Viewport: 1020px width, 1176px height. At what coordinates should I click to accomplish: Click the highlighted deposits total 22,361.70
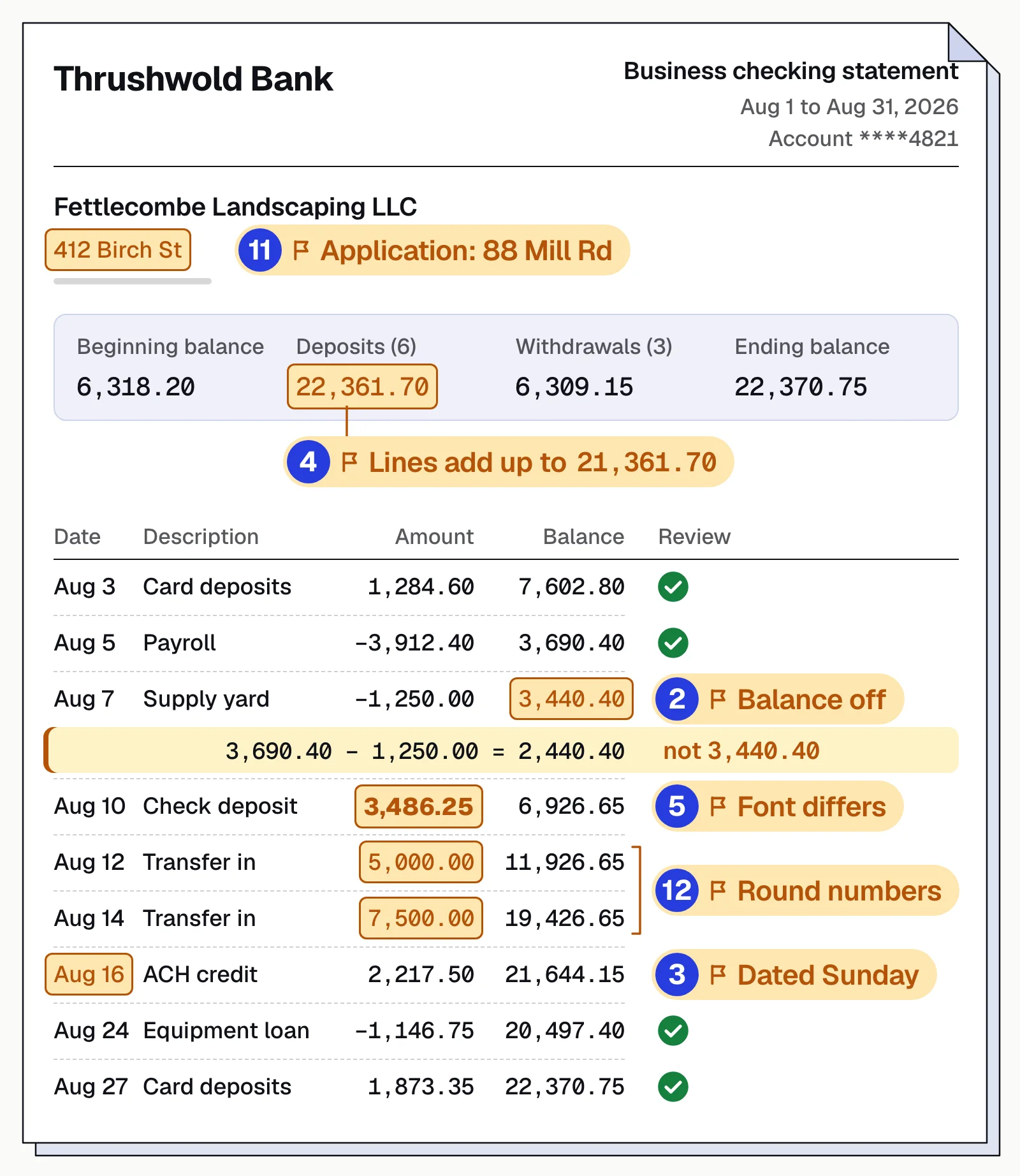pos(362,386)
